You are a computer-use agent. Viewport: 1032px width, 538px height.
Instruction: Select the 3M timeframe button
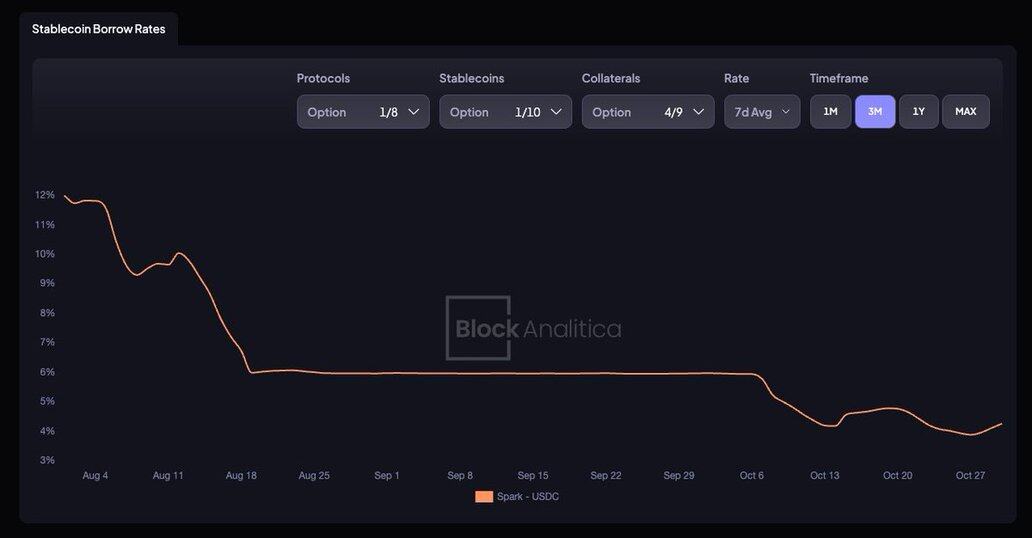coord(875,112)
